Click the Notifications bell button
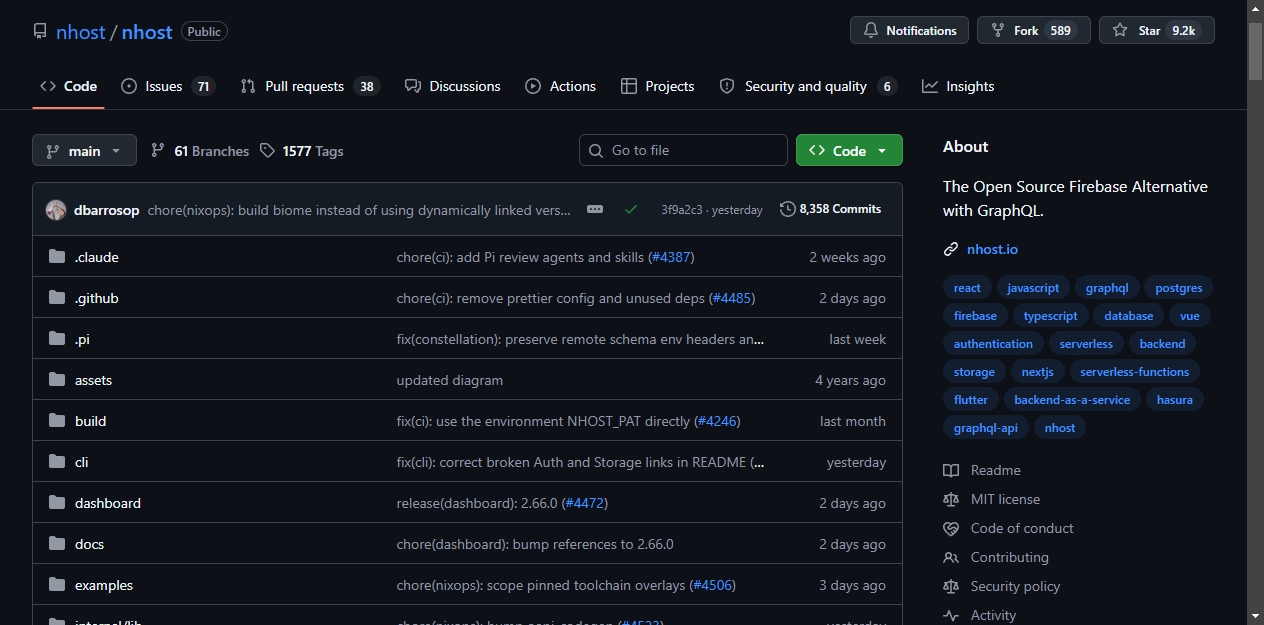 coord(909,30)
